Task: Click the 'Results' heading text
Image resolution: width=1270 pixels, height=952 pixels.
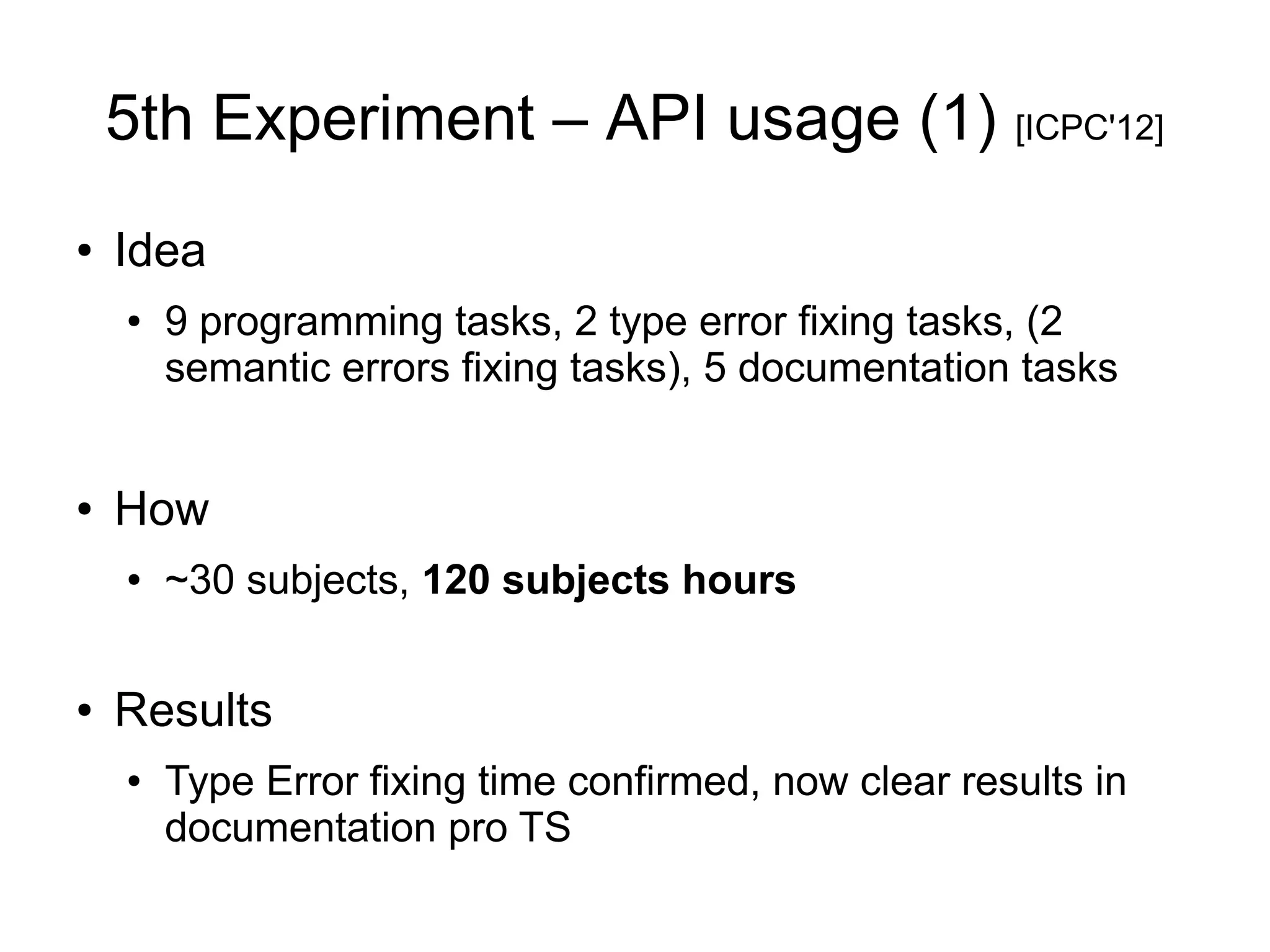Action: click(193, 710)
